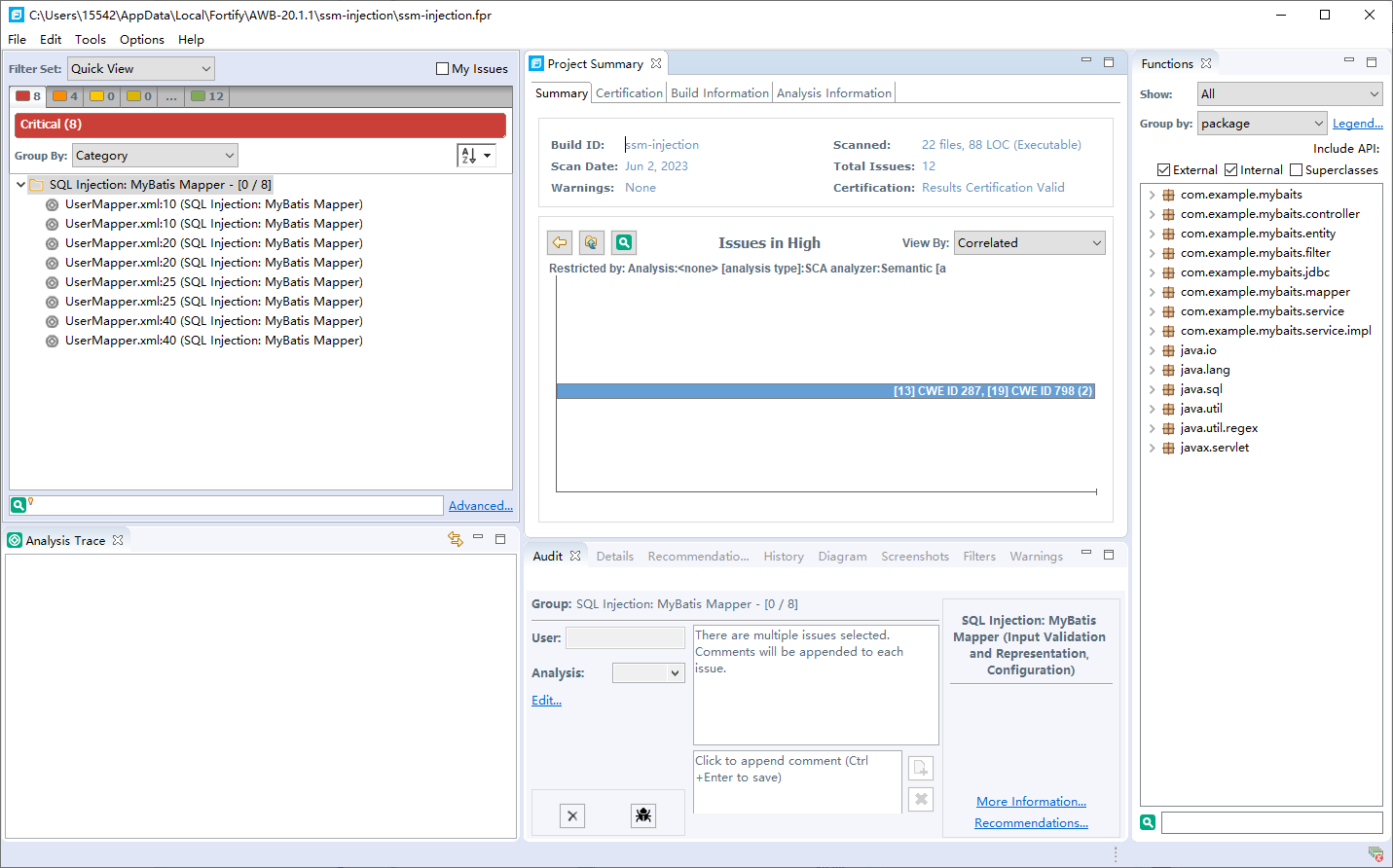Select first UserMapper.xml:10 issue icon

pyautogui.click(x=52, y=204)
